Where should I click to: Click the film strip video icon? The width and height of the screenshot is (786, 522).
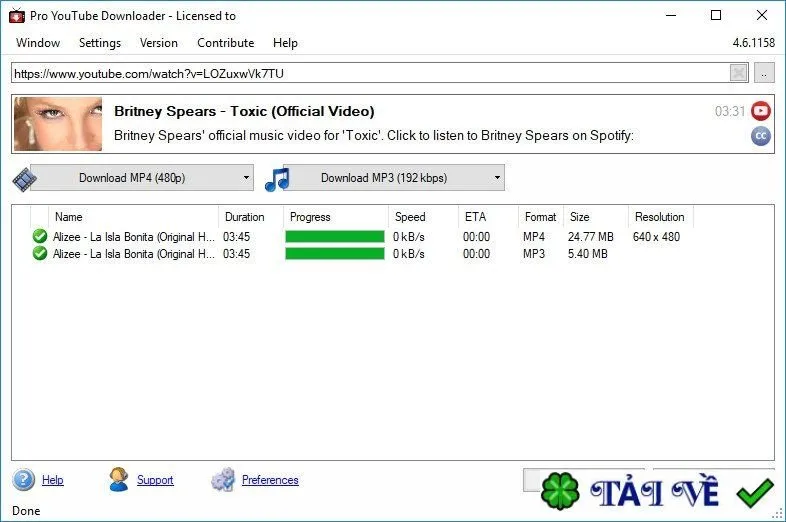(x=24, y=179)
